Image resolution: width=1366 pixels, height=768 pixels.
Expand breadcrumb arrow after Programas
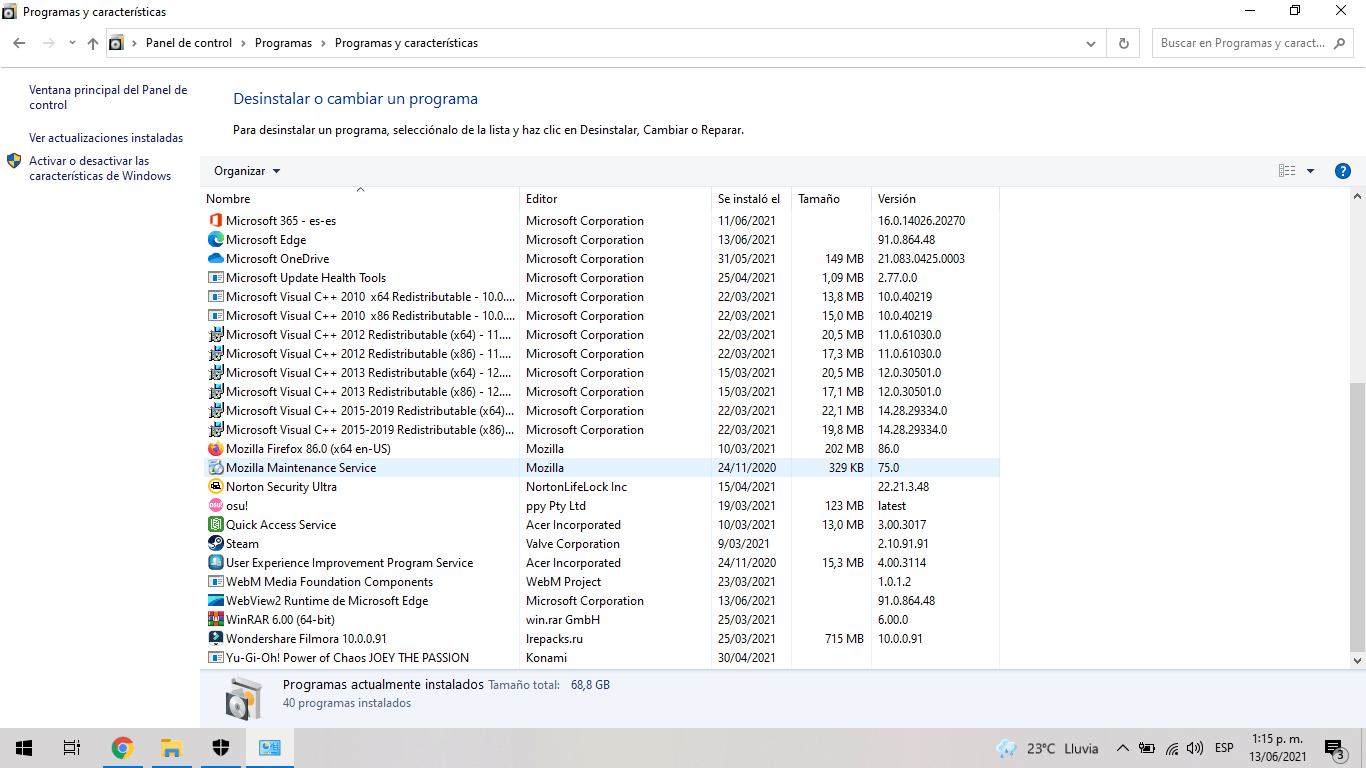pyautogui.click(x=323, y=43)
